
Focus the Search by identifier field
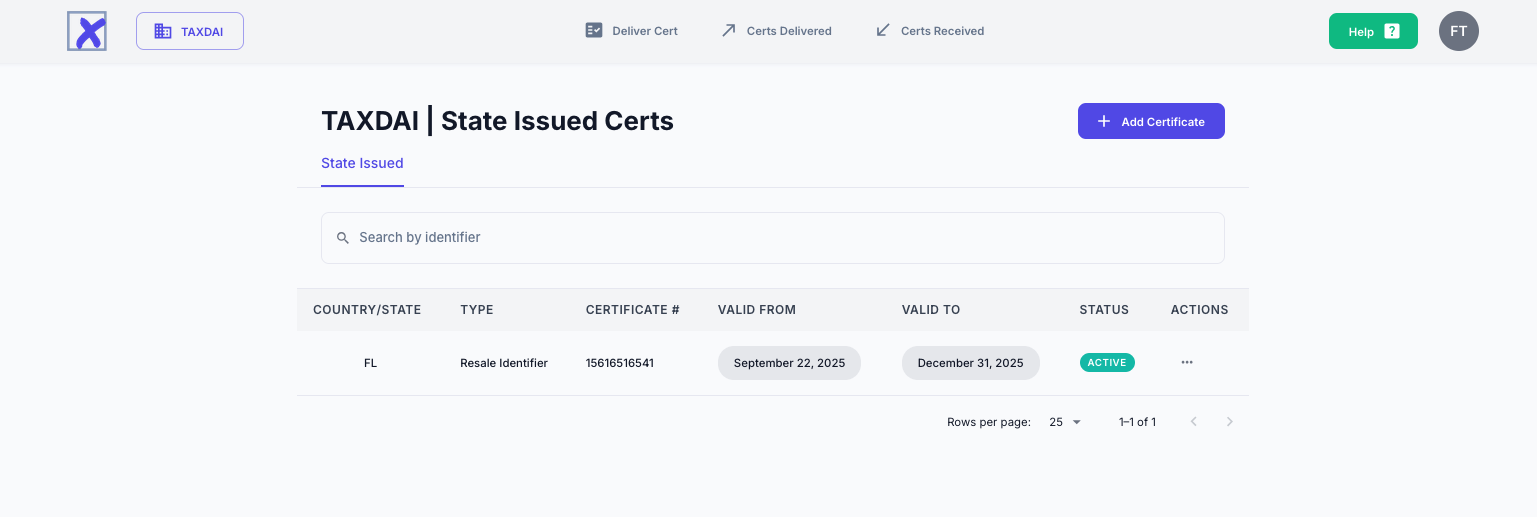pyautogui.click(x=780, y=238)
